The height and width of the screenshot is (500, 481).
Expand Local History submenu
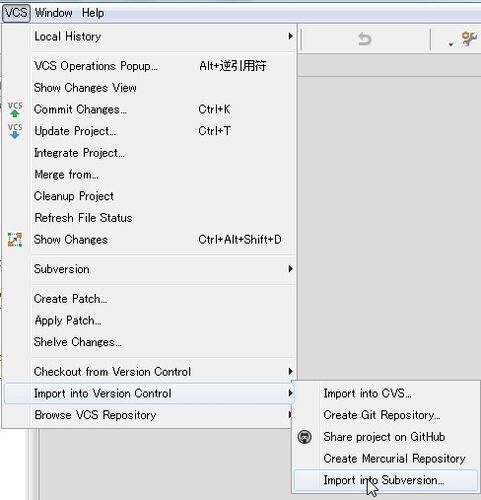(x=150, y=36)
